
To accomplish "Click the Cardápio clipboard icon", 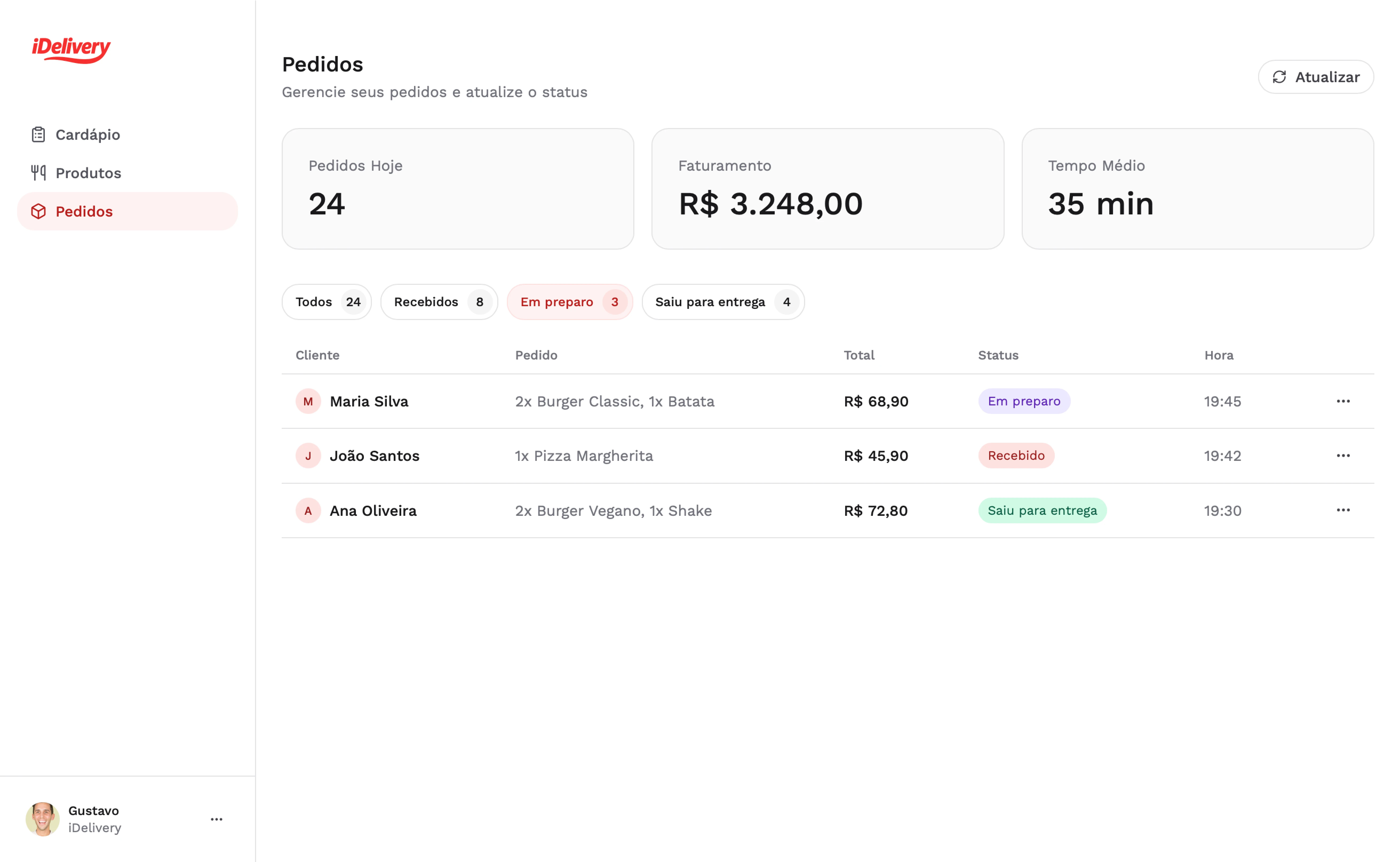I will 38,134.
